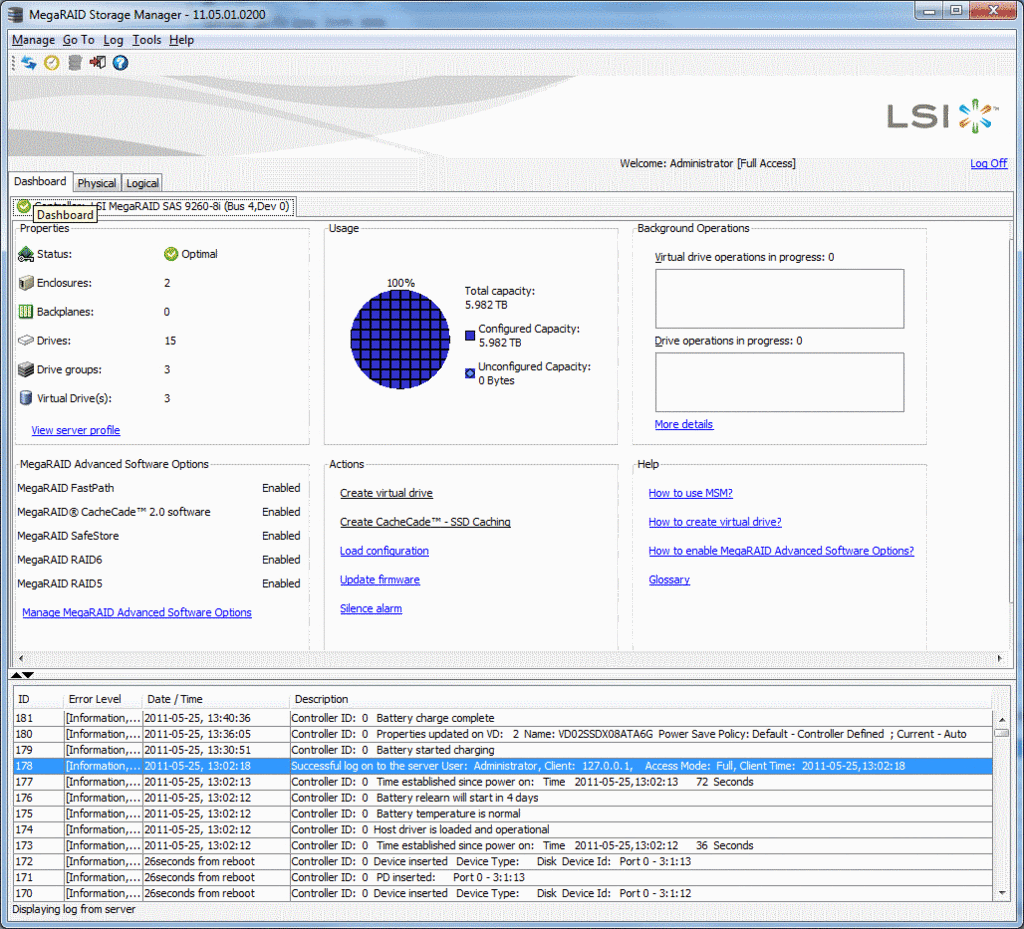The width and height of the screenshot is (1024, 929).
Task: Click the Log Off link
Action: coord(988,163)
